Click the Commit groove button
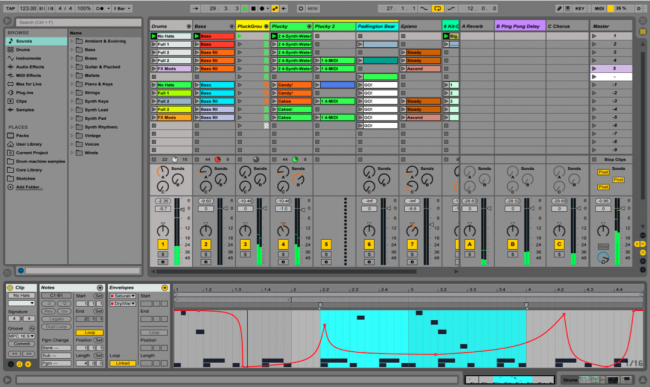 click(x=22, y=344)
